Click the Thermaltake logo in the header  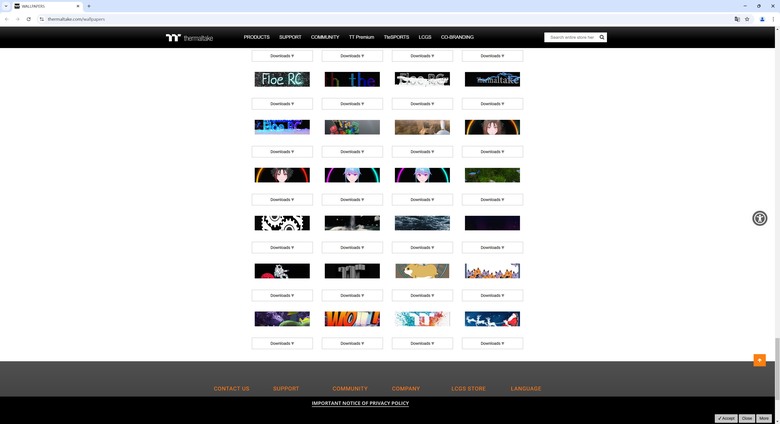coord(189,38)
